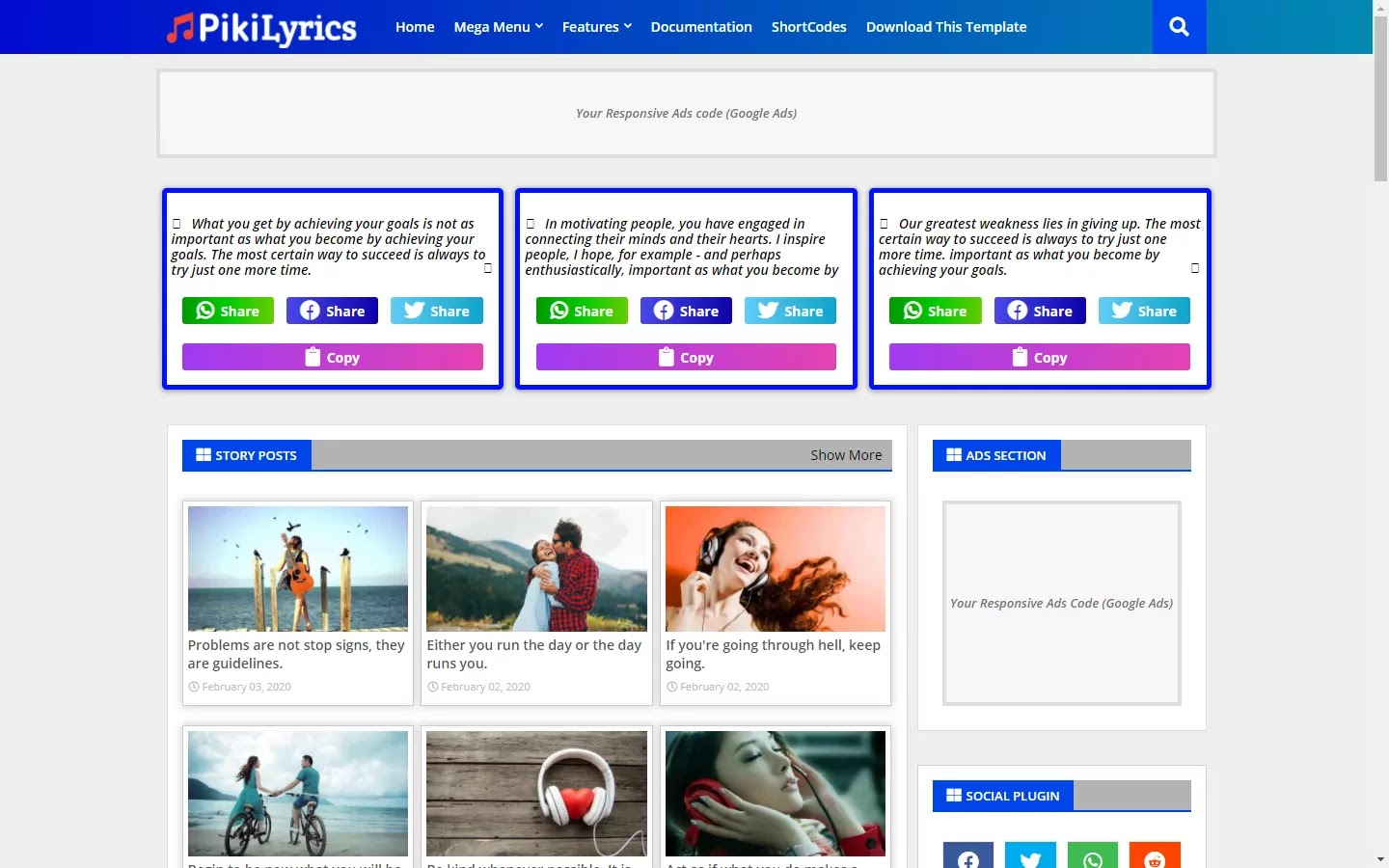This screenshot has height=868, width=1389.
Task: Open 'Either you run the day' post title
Action: (x=534, y=654)
